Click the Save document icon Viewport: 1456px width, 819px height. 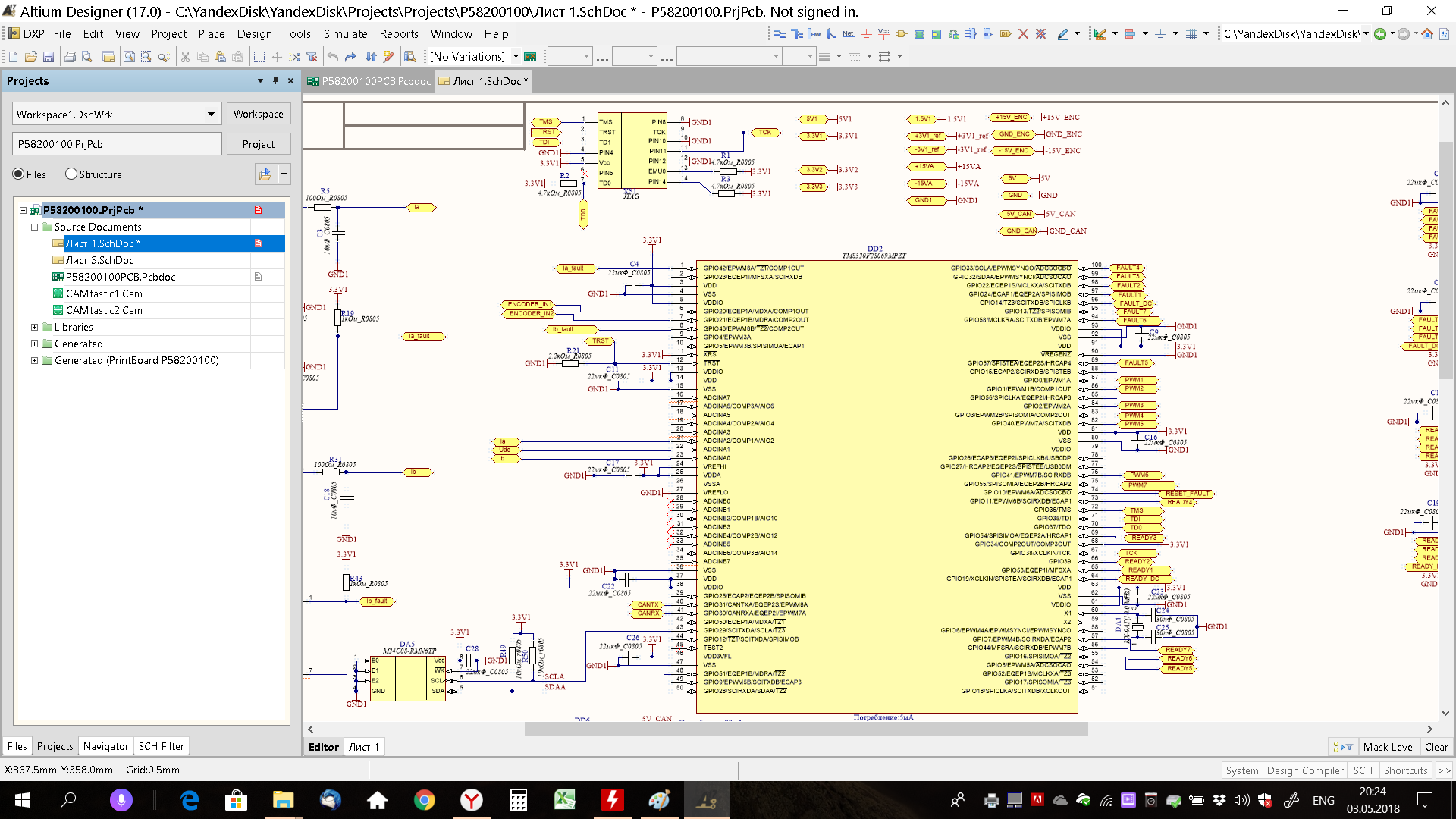pyautogui.click(x=49, y=57)
